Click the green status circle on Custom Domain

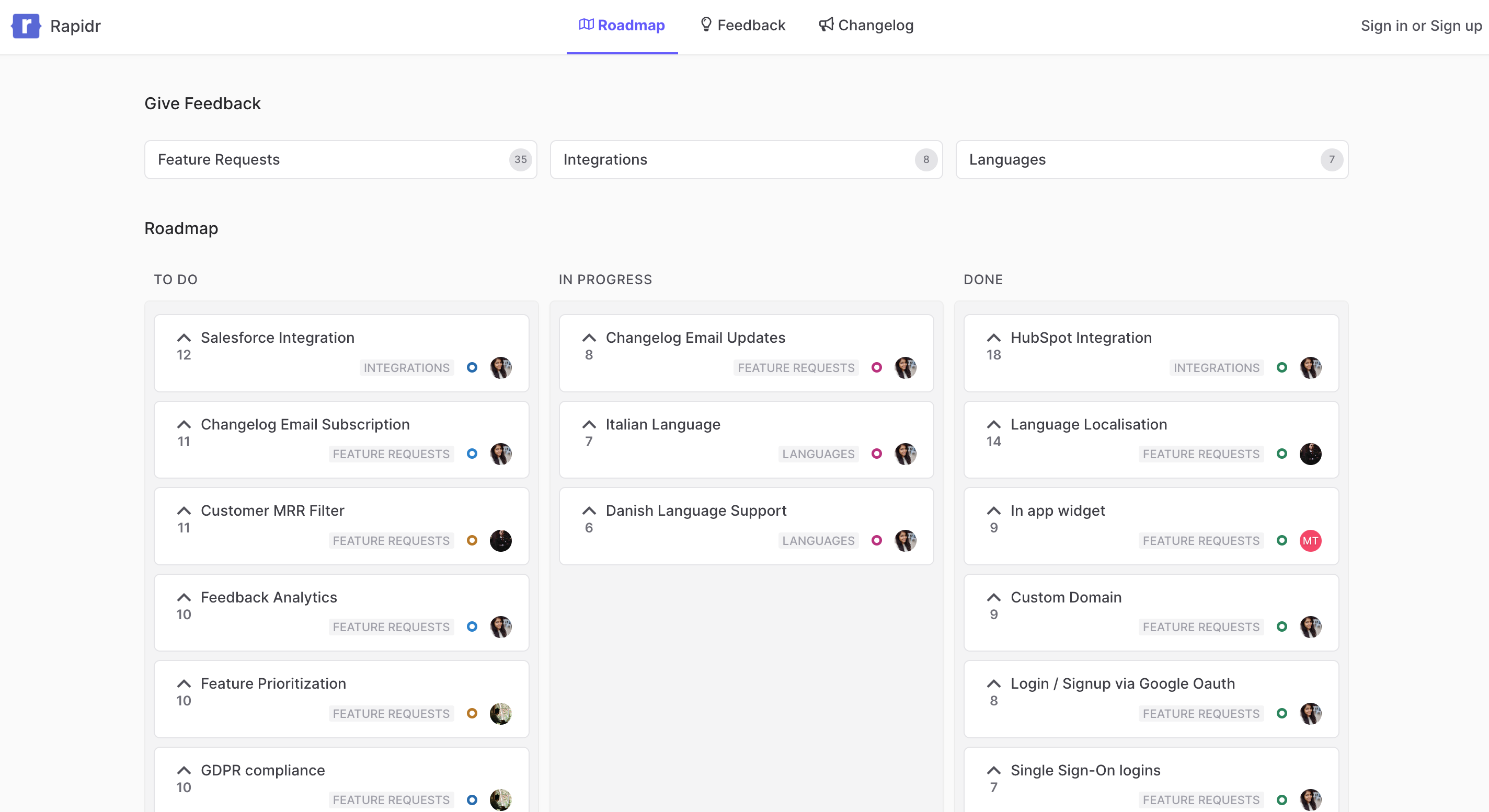click(1282, 627)
